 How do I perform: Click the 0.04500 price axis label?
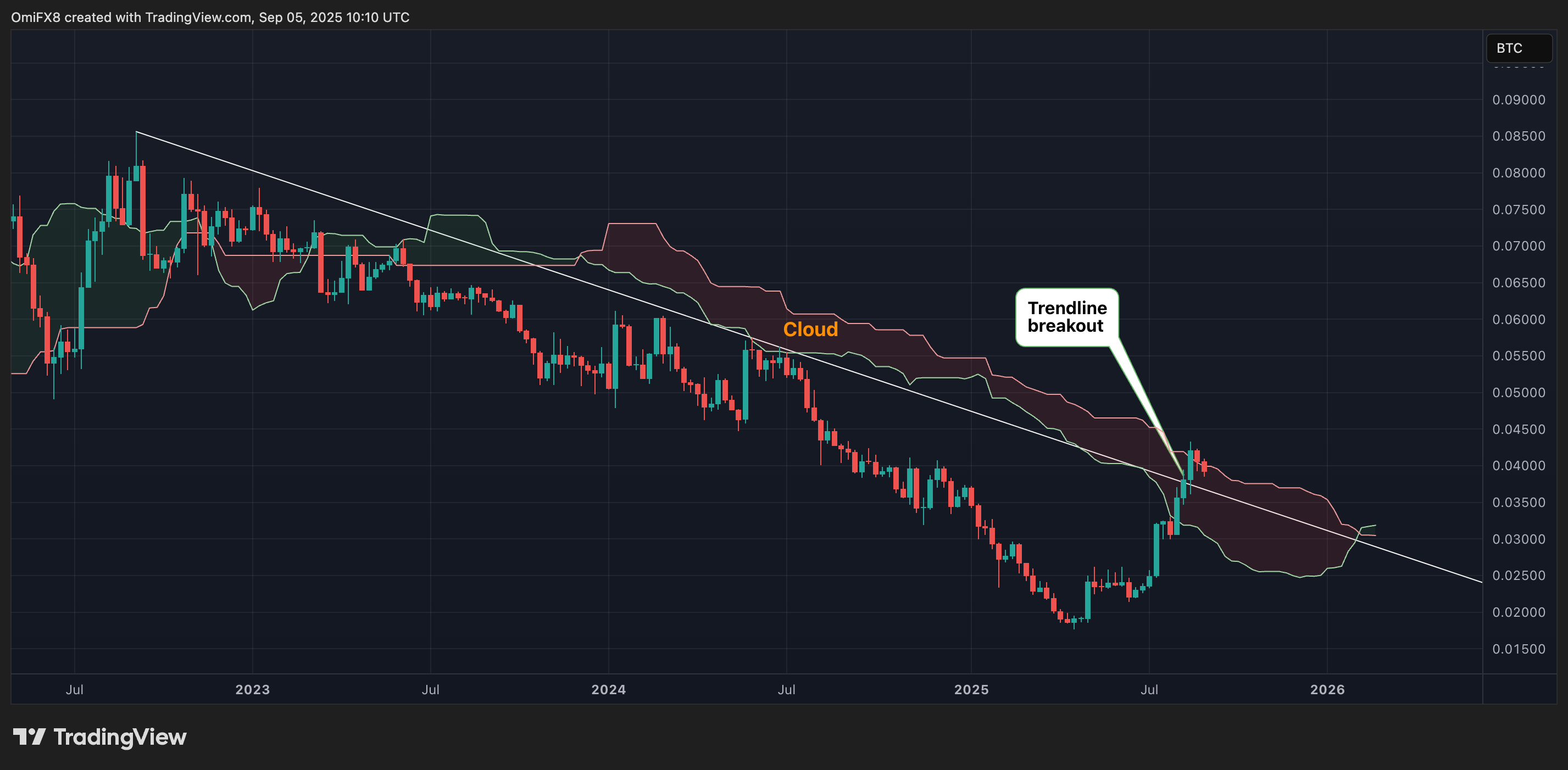click(1519, 429)
